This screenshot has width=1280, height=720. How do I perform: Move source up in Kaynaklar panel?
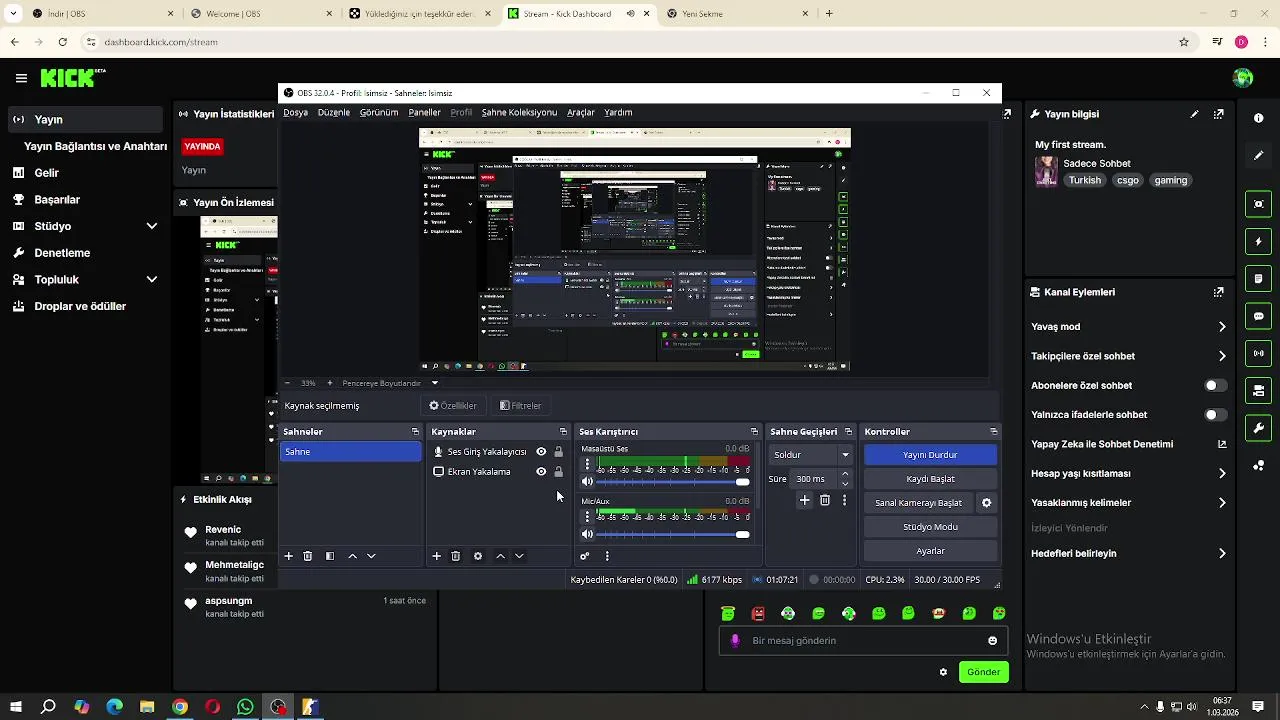pyautogui.click(x=500, y=556)
